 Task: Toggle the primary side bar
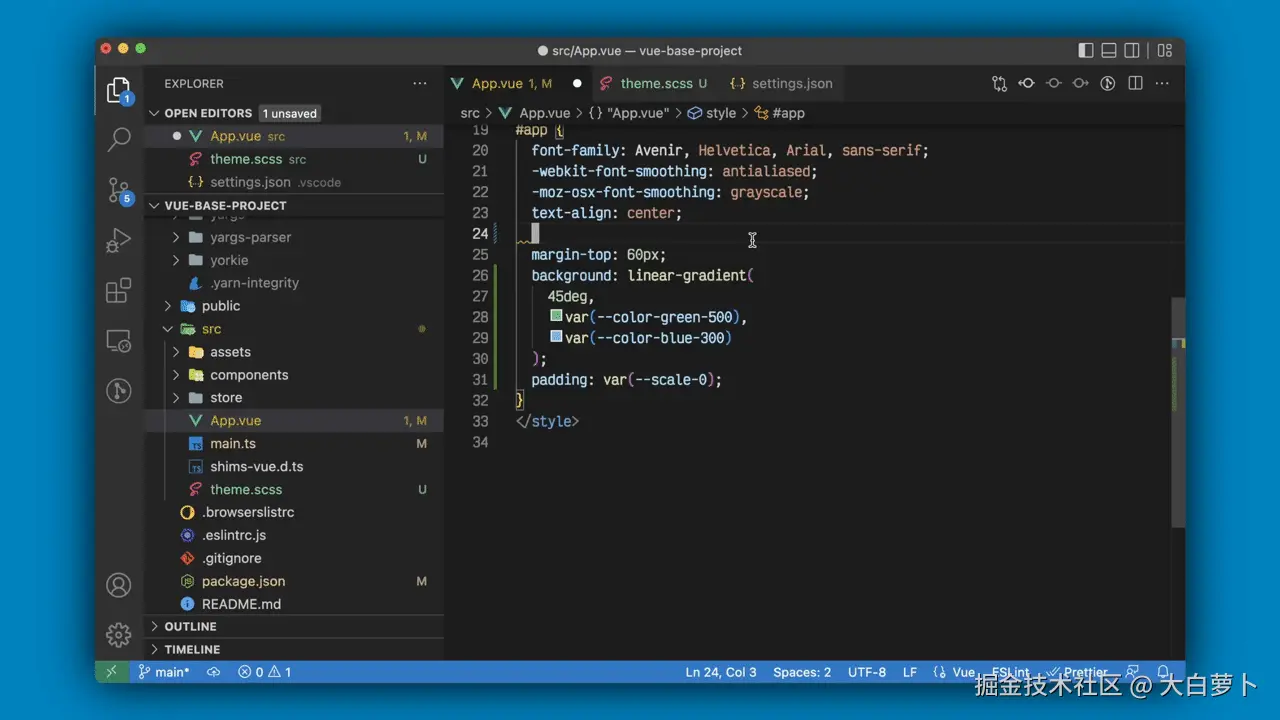[1086, 50]
